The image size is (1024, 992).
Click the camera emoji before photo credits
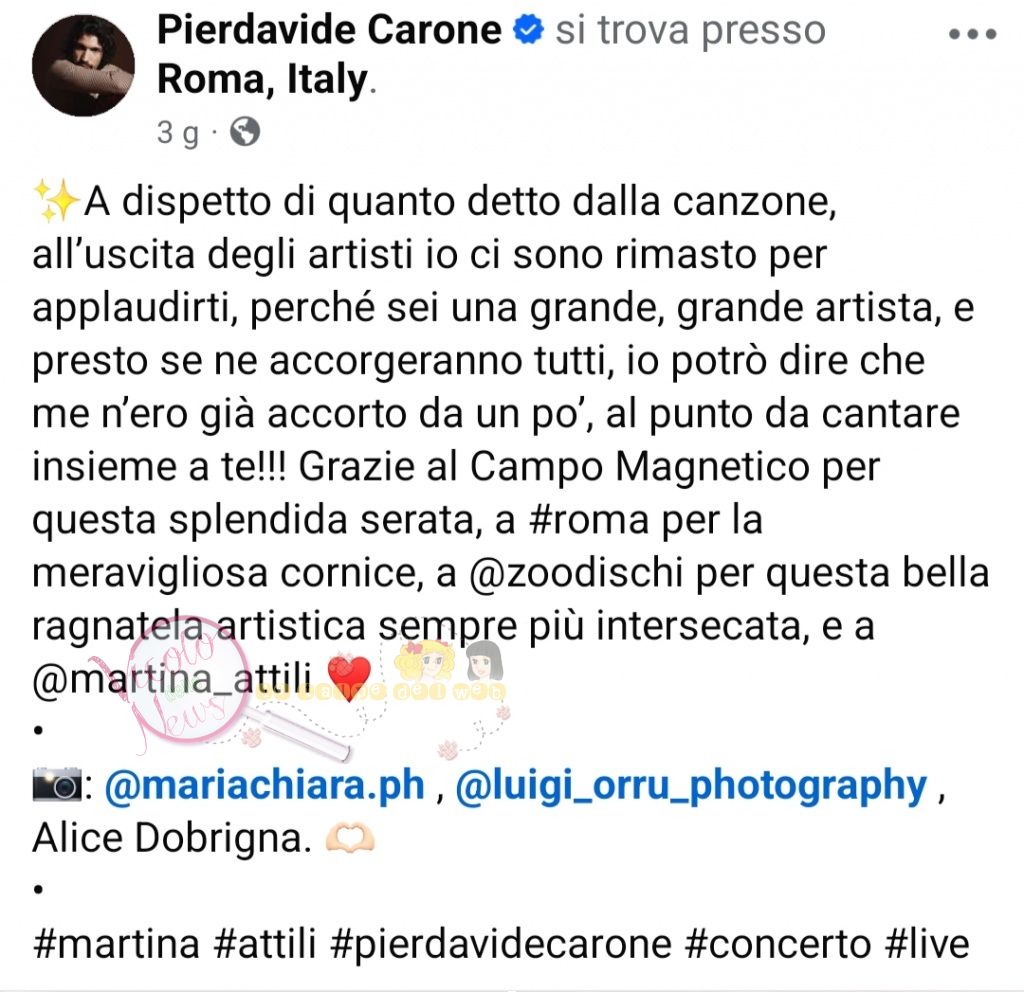click(x=57, y=784)
